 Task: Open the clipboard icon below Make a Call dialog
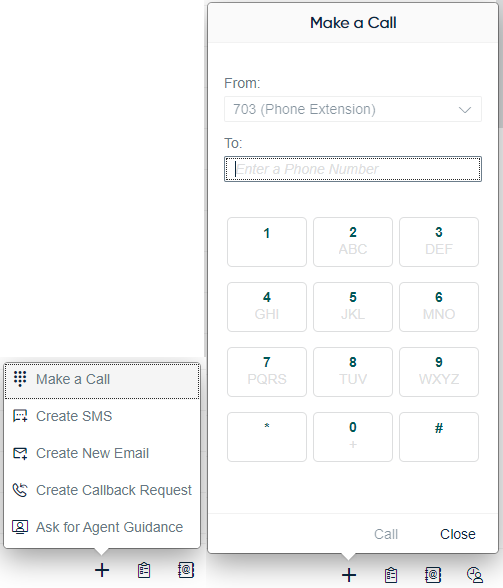coord(391,575)
